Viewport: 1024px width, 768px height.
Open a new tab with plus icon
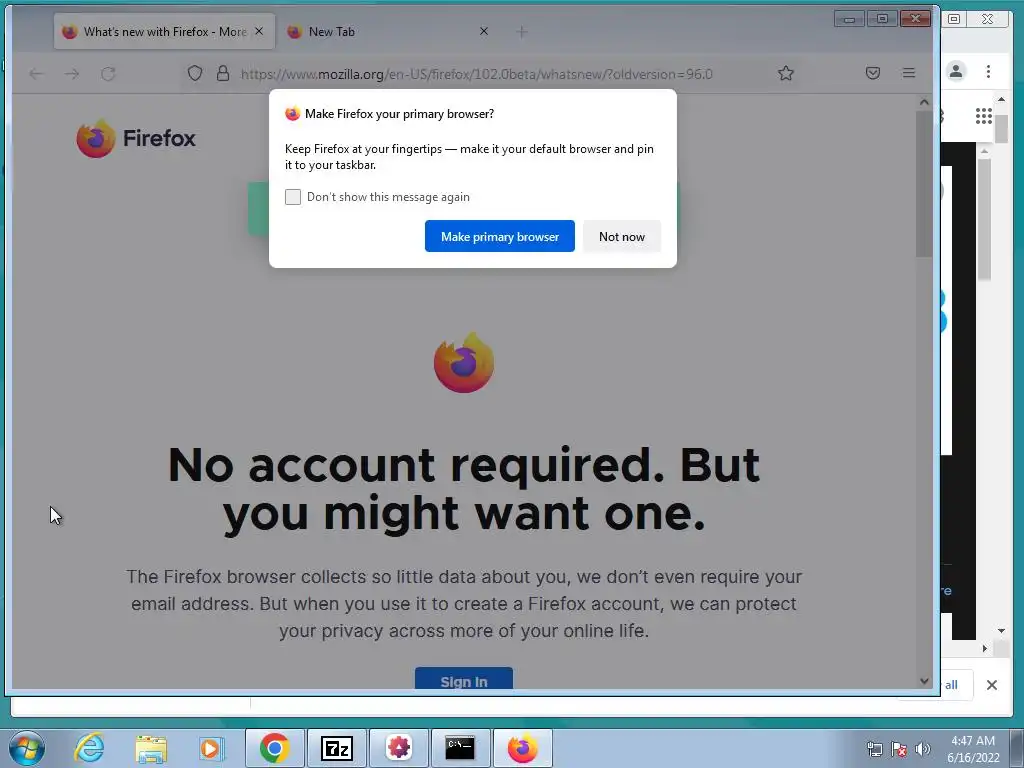click(521, 32)
